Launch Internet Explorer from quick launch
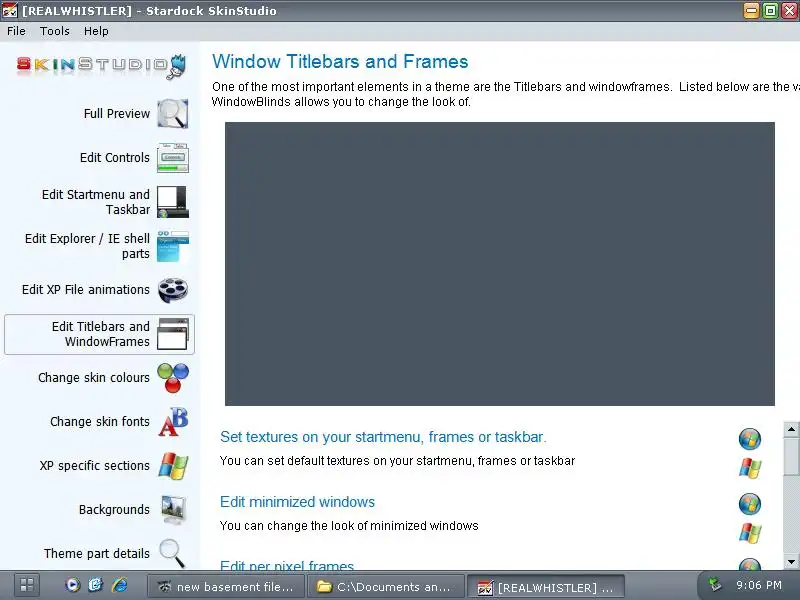This screenshot has width=800, height=600. click(x=120, y=585)
